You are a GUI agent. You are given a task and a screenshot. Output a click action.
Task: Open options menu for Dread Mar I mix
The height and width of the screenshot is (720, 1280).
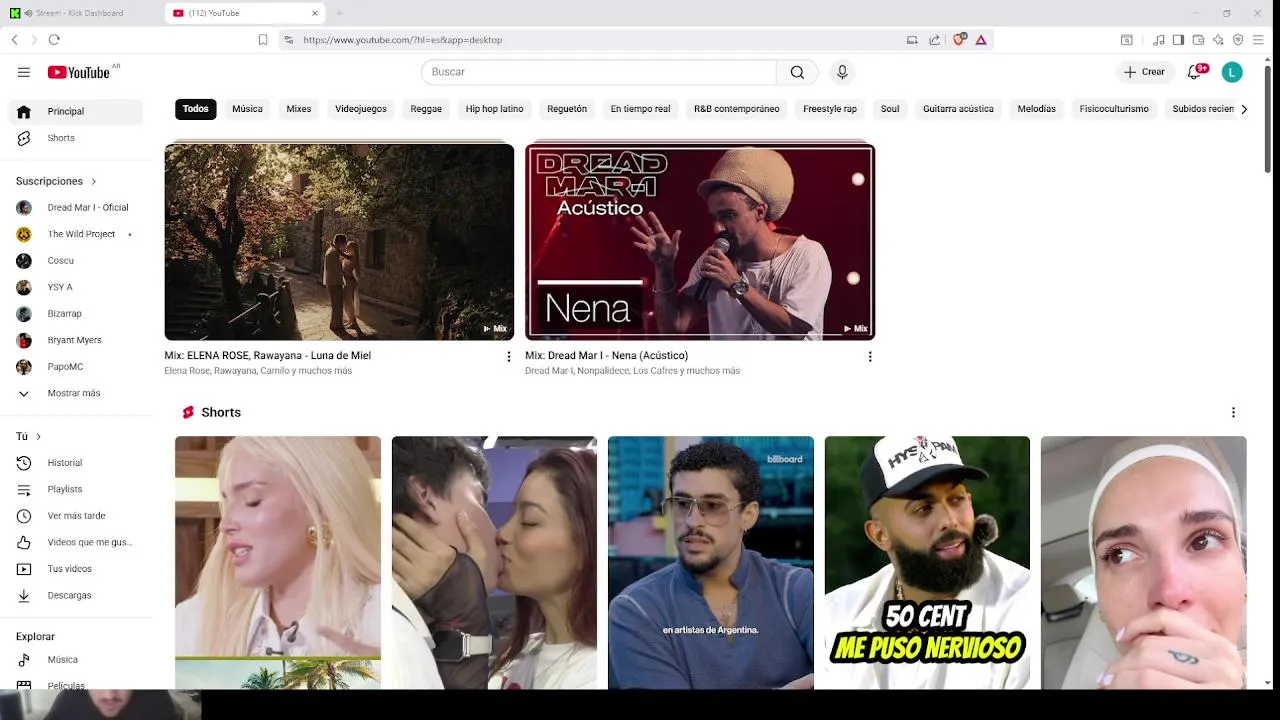tap(869, 357)
